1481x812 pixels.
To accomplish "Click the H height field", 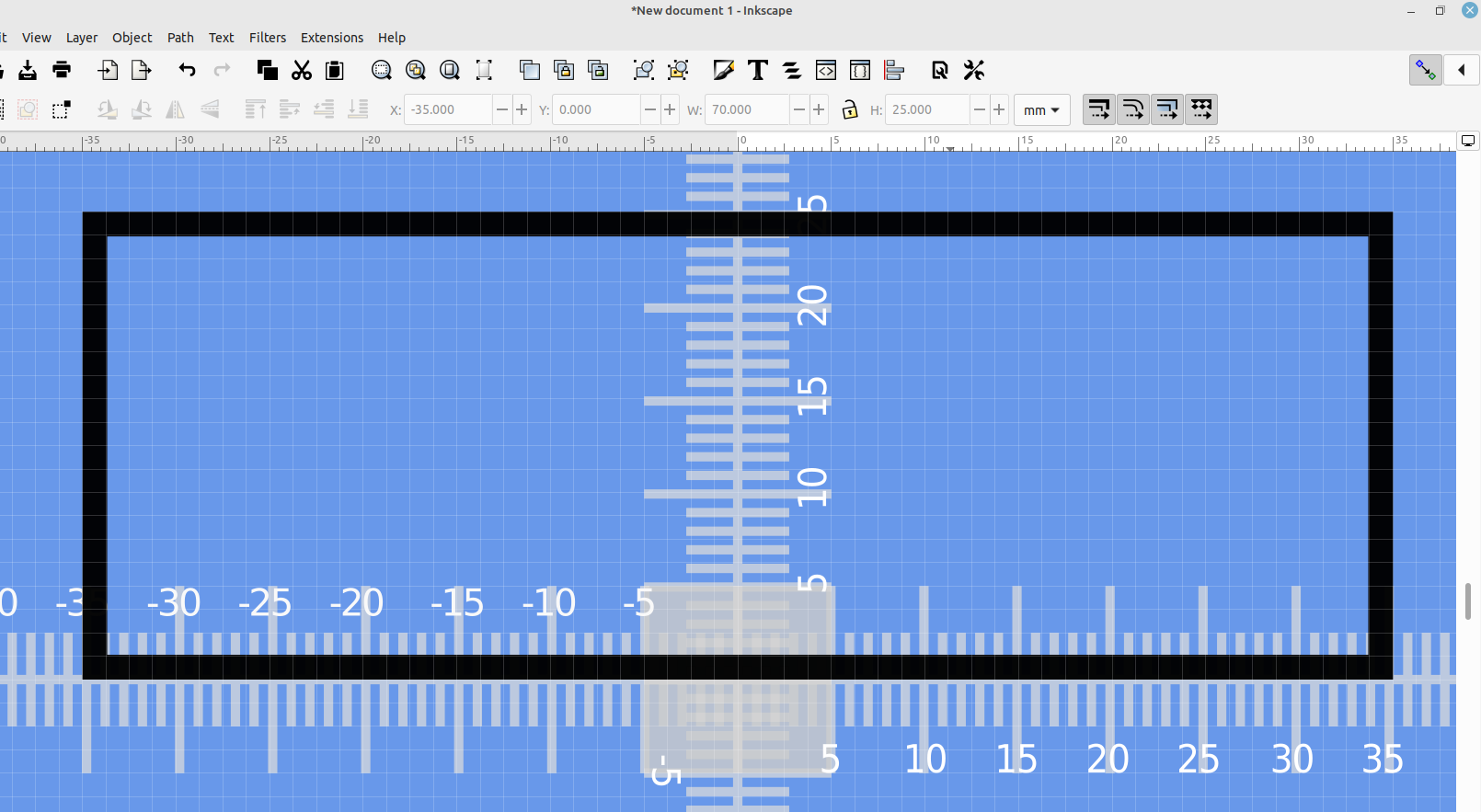I will click(927, 109).
